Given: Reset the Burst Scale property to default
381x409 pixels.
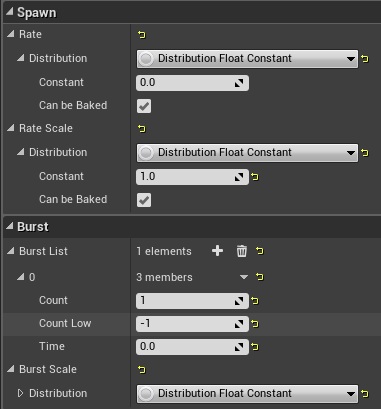Looking at the screenshot, I should click(142, 369).
